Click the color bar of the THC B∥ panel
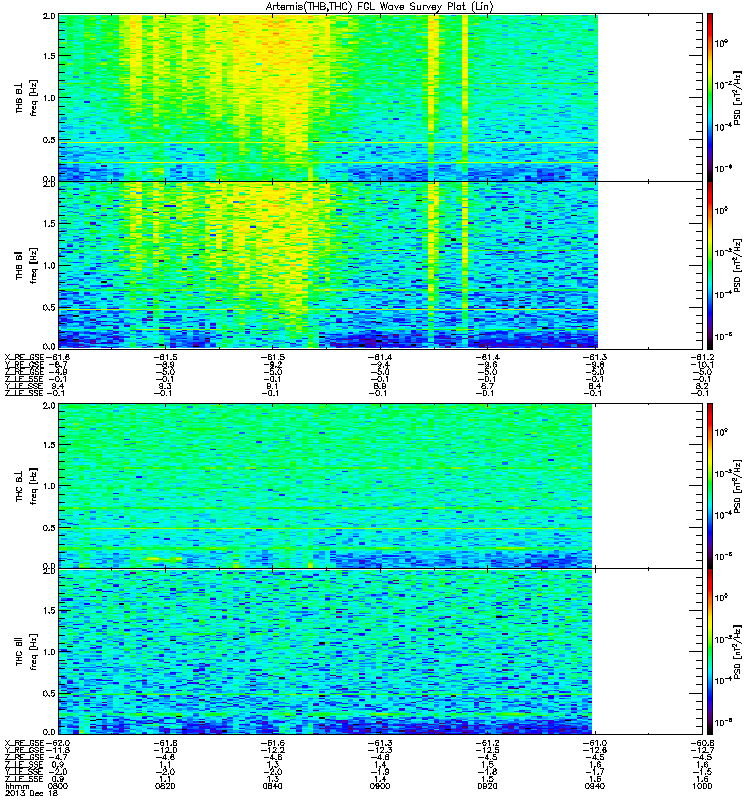Image resolution: width=750 pixels, height=800 pixels. click(x=710, y=652)
